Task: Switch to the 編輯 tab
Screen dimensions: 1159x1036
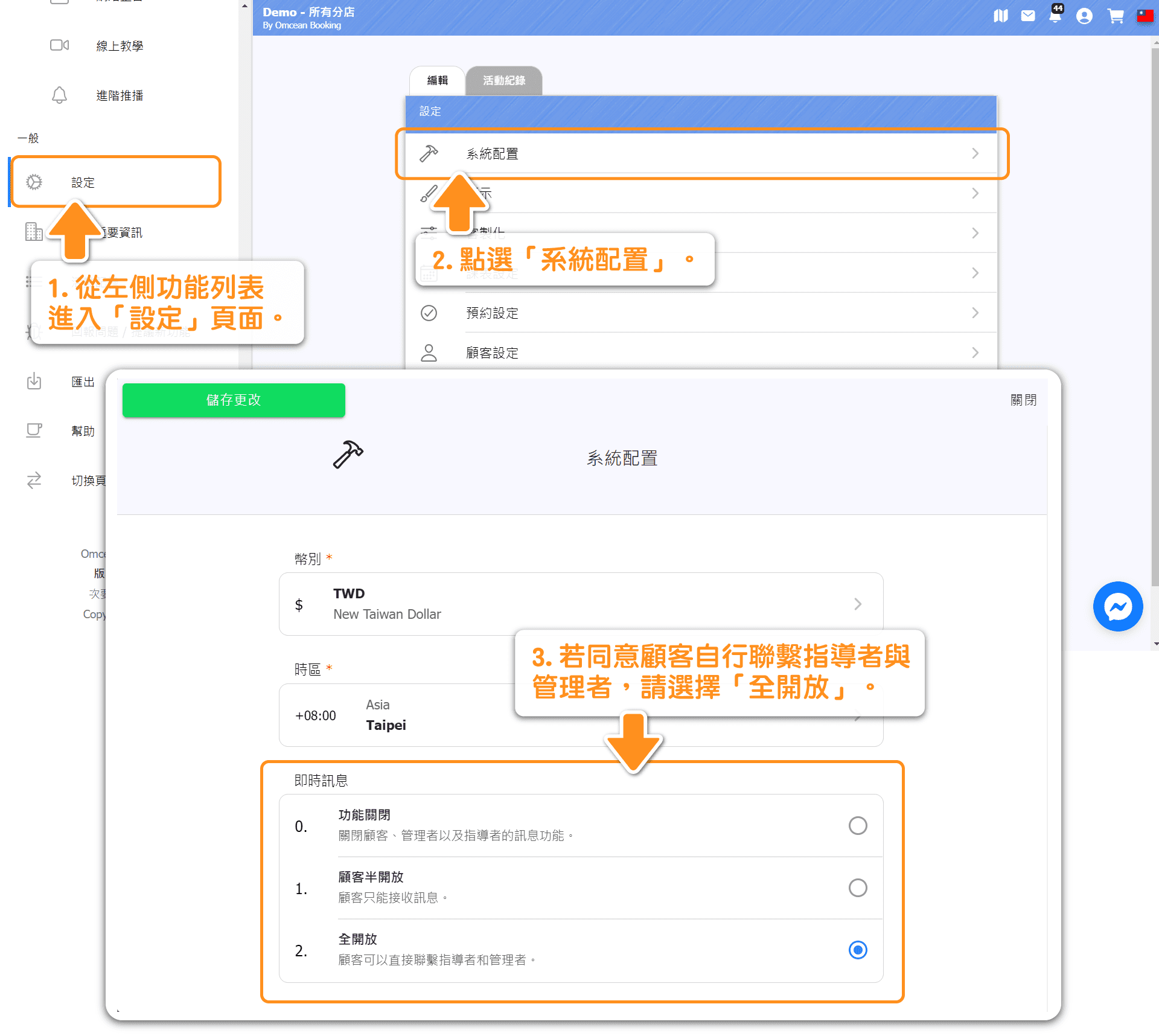Action: (x=437, y=80)
